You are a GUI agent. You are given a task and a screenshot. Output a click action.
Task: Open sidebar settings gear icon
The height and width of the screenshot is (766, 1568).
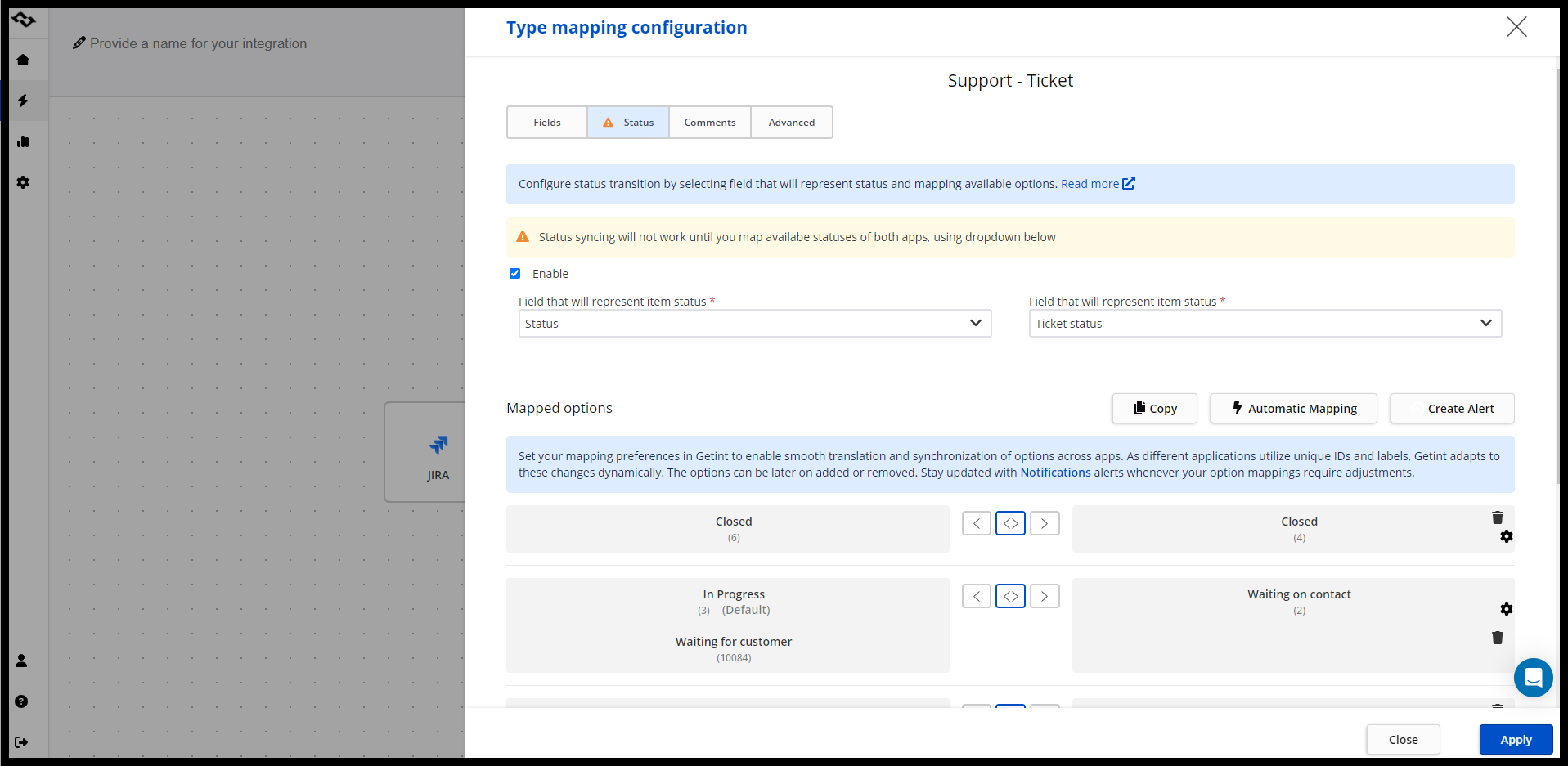[23, 182]
